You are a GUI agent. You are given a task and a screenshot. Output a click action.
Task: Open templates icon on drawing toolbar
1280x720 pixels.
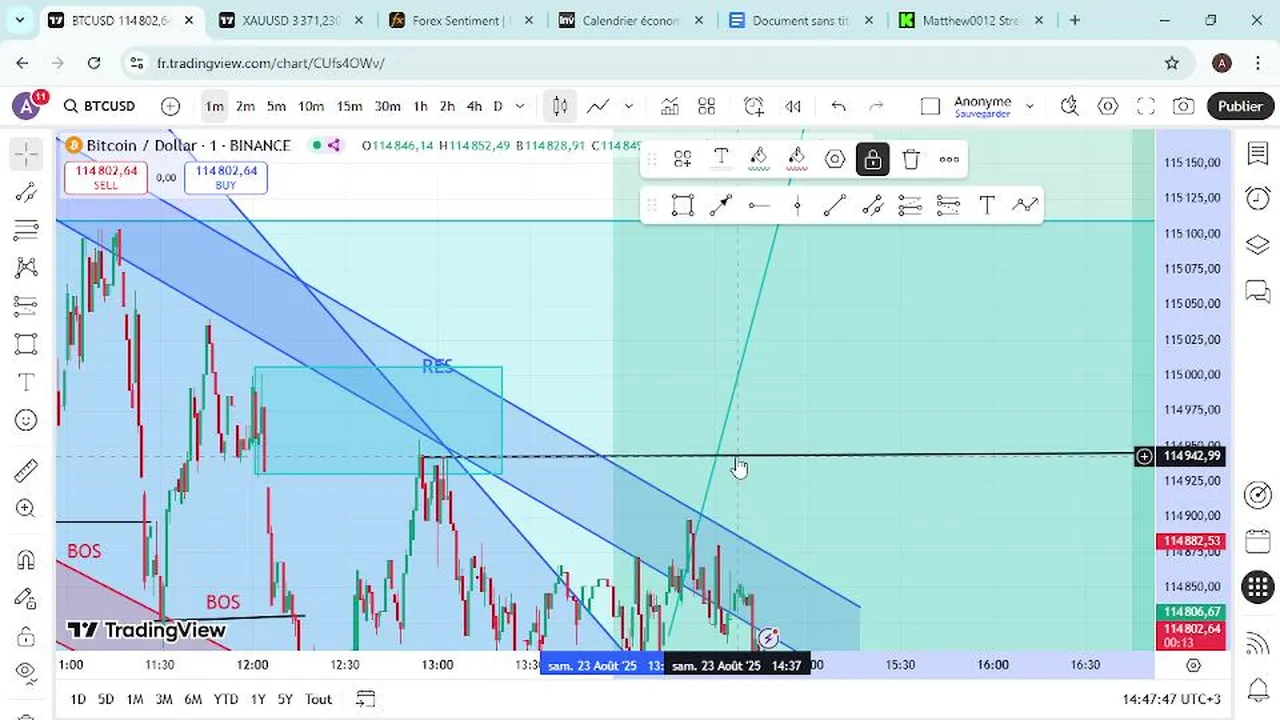click(683, 159)
